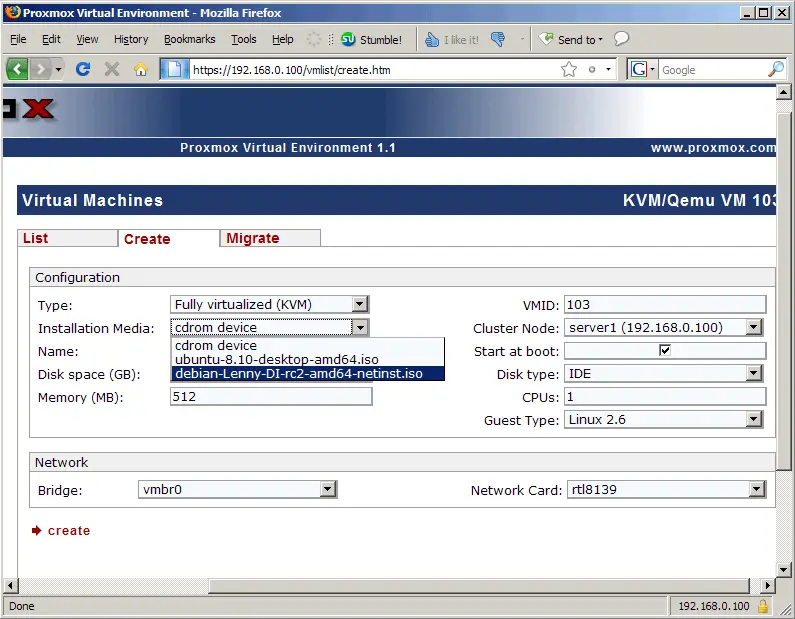Click the thumbs-up I like it! button
Screen dimensions: 795x619
(451, 40)
